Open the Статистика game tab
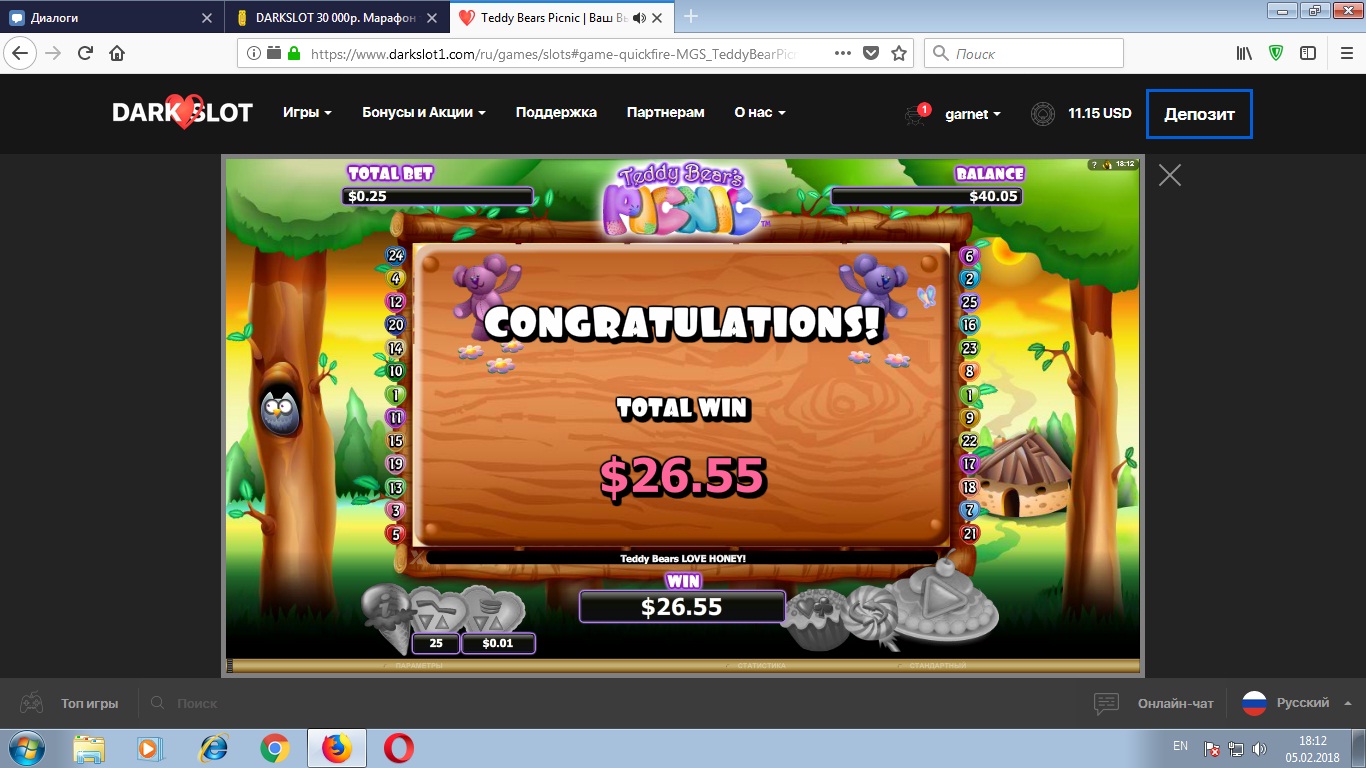This screenshot has width=1366, height=768. coord(762,666)
